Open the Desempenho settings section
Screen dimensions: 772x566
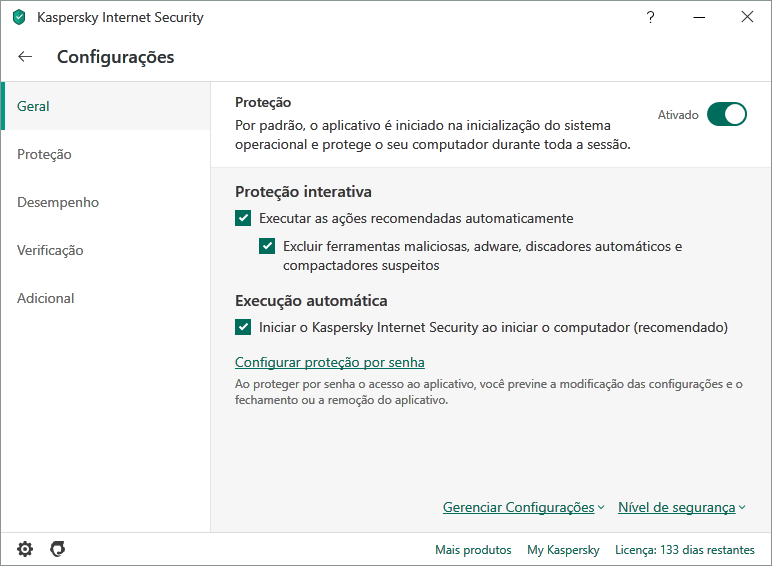[x=58, y=202]
